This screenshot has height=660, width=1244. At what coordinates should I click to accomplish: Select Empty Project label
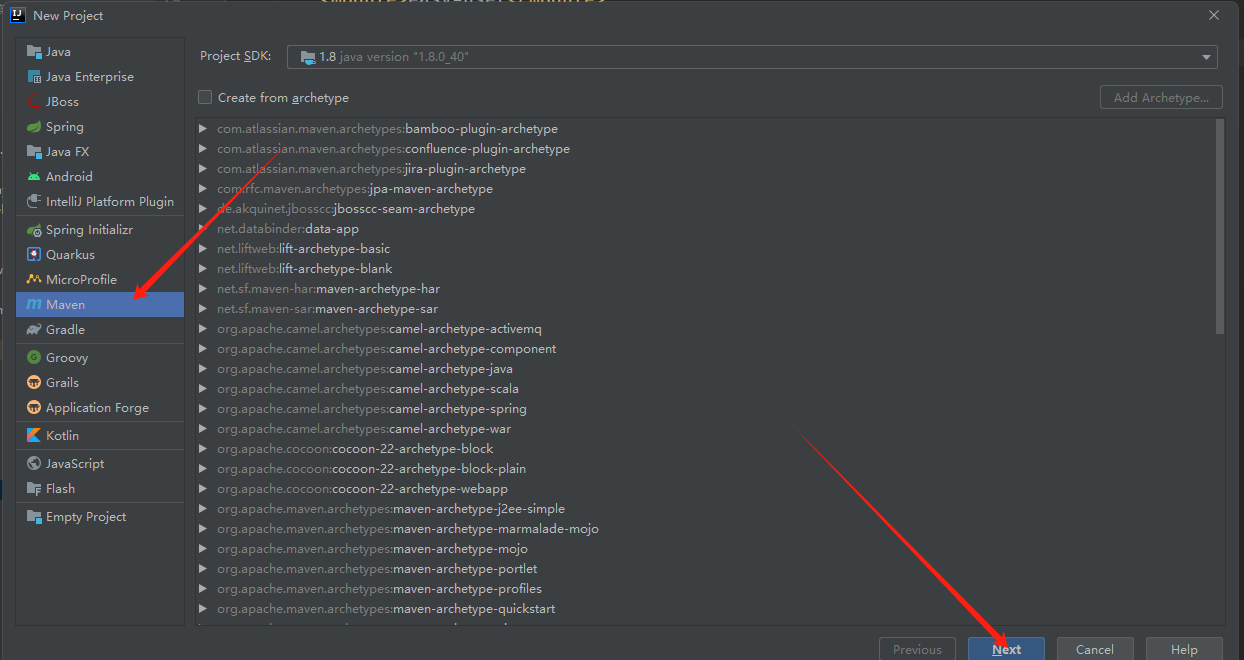86,517
